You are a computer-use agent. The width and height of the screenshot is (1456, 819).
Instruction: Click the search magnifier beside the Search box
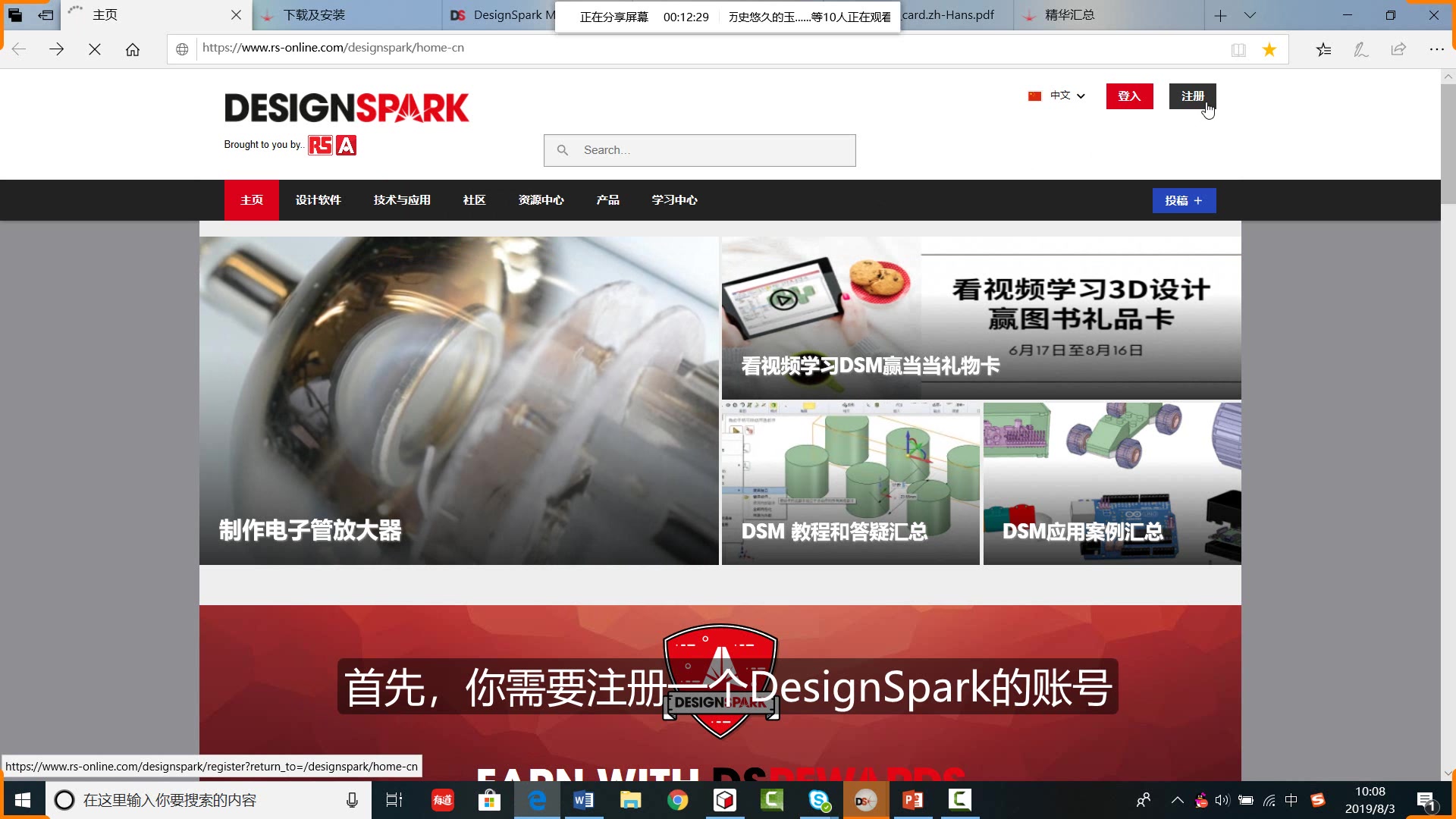pos(562,150)
